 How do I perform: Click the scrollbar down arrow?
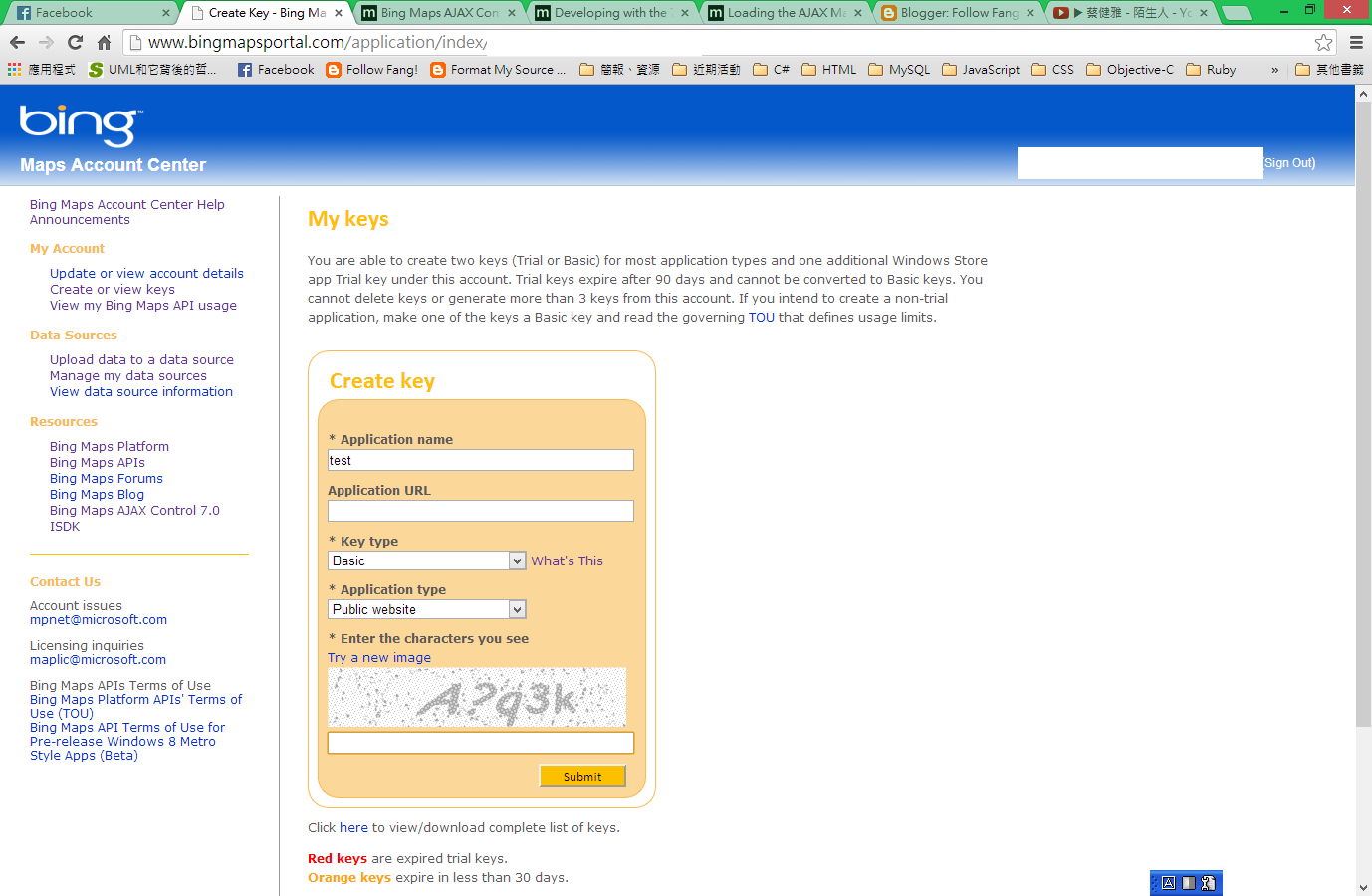(x=1363, y=888)
